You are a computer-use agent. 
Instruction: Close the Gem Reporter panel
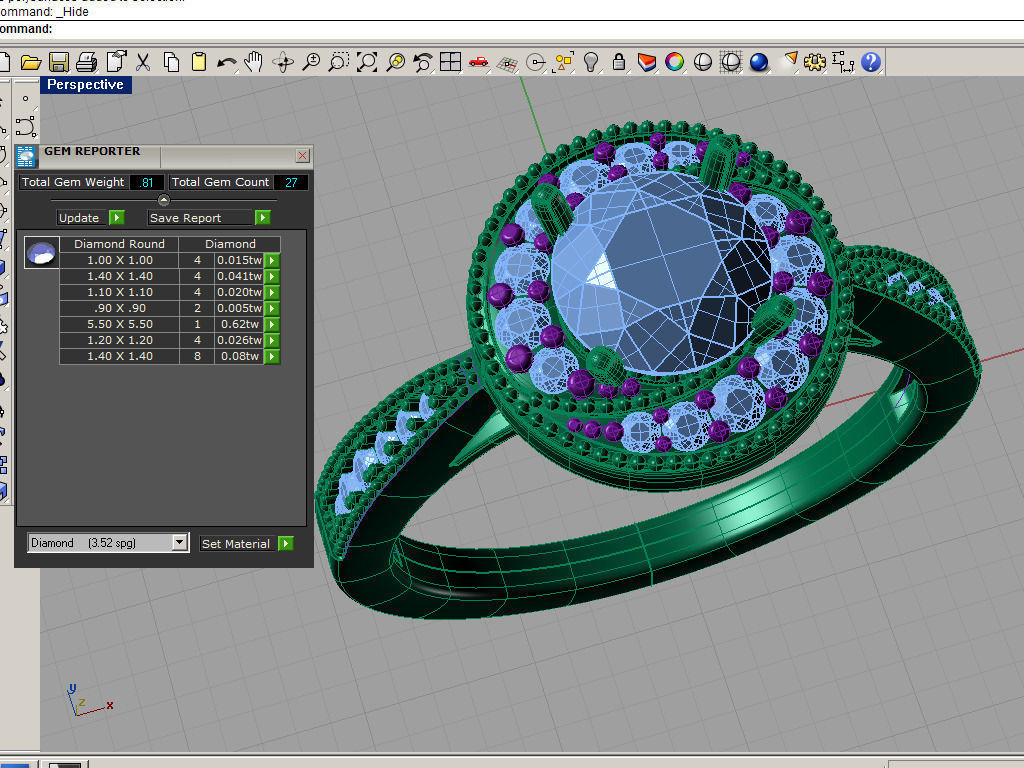click(x=302, y=155)
